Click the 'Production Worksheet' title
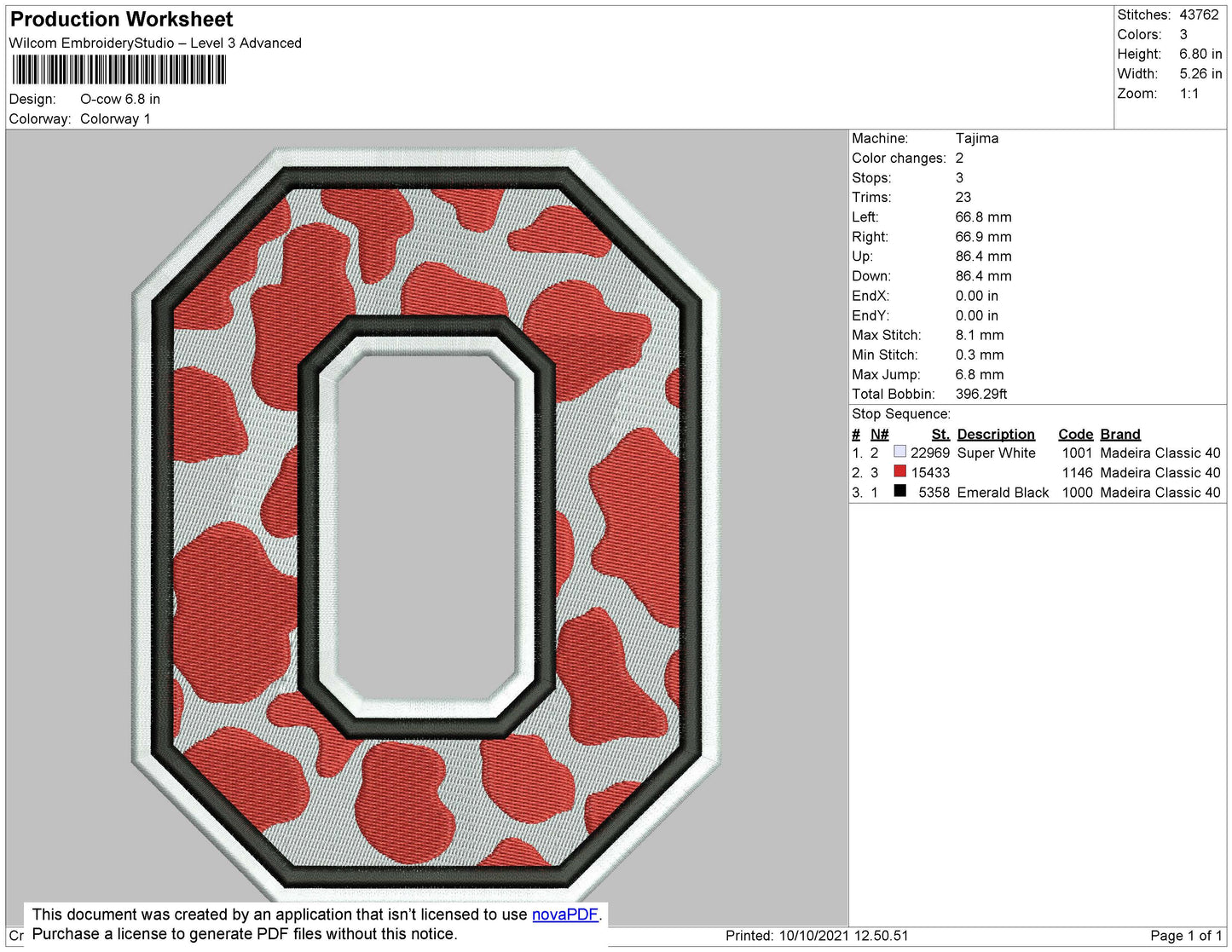 pyautogui.click(x=121, y=19)
